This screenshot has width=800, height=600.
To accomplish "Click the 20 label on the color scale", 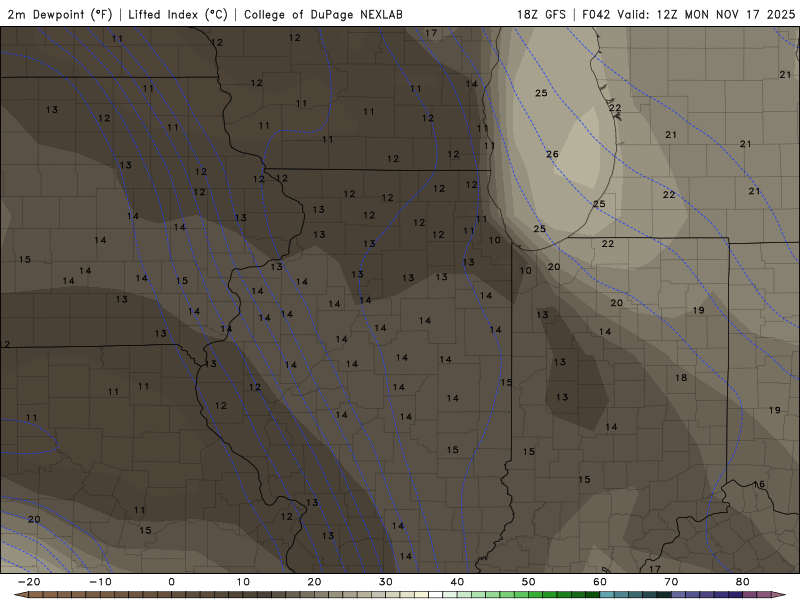I will (x=314, y=582).
